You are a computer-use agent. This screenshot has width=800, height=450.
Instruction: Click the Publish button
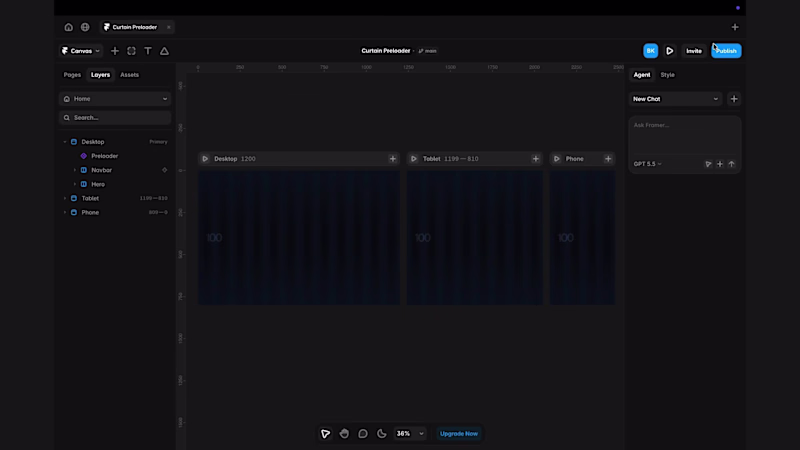tap(727, 51)
